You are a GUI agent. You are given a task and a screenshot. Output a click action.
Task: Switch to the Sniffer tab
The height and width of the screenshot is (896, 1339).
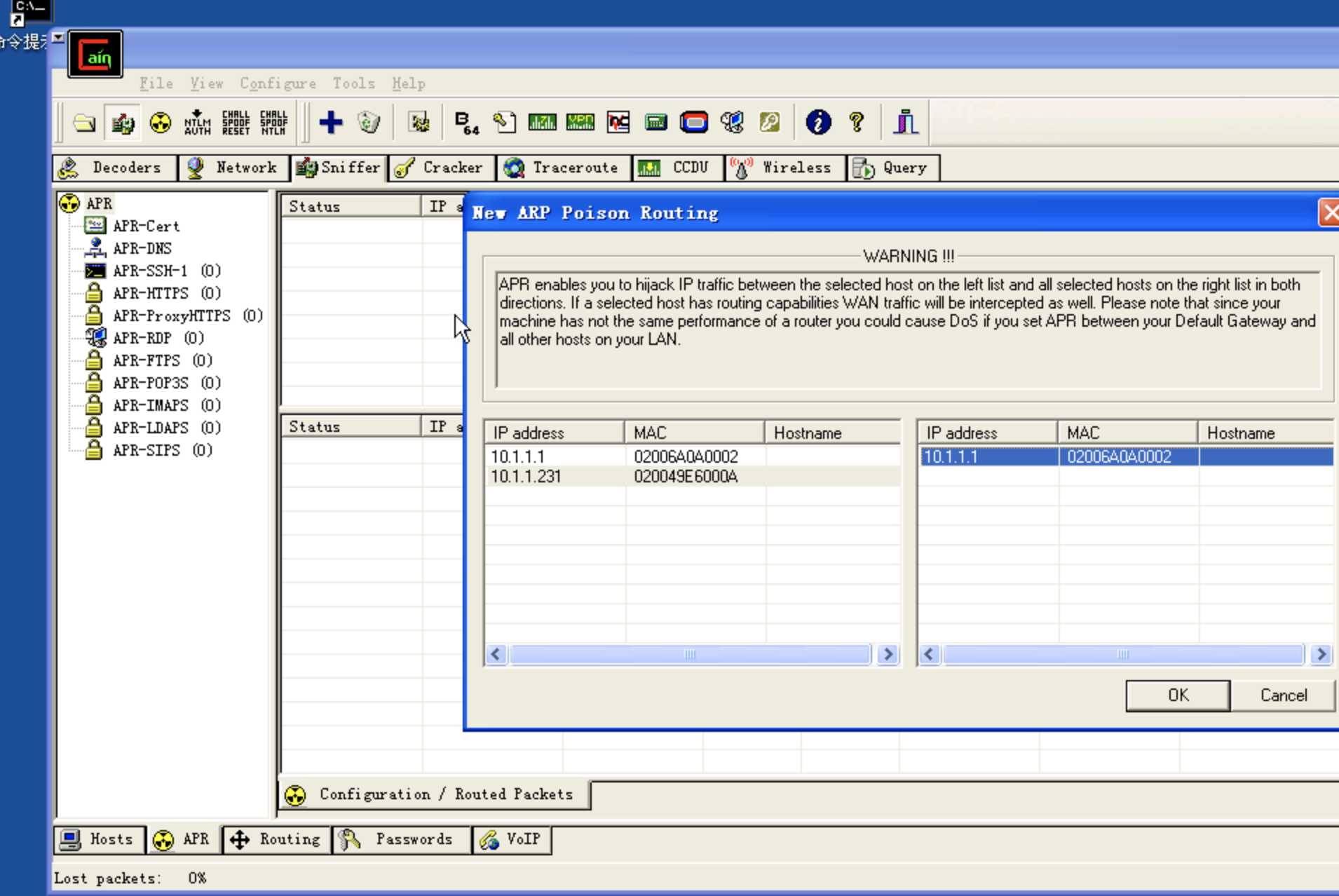[x=338, y=168]
